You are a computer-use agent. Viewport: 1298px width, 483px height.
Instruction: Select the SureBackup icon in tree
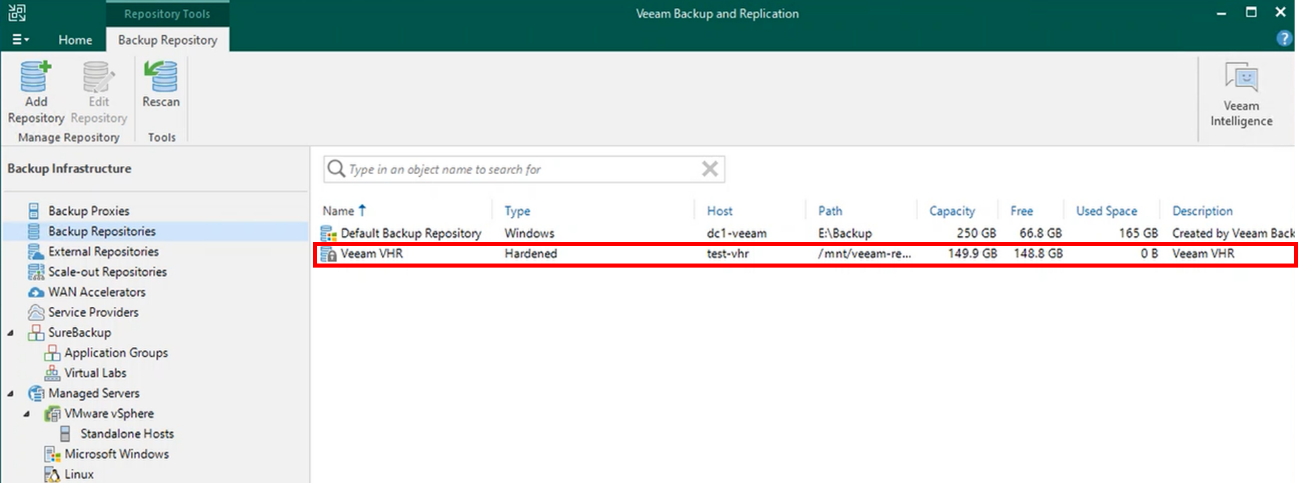tap(36, 332)
